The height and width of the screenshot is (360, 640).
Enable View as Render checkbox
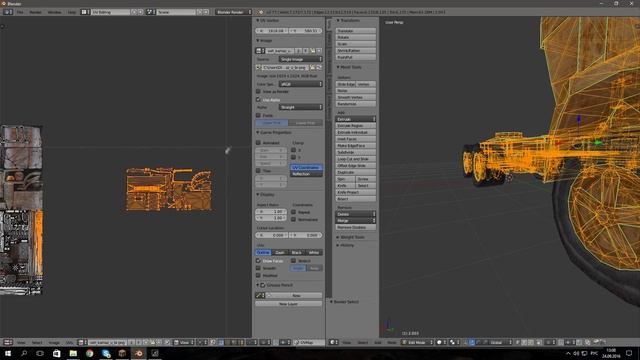[258, 91]
